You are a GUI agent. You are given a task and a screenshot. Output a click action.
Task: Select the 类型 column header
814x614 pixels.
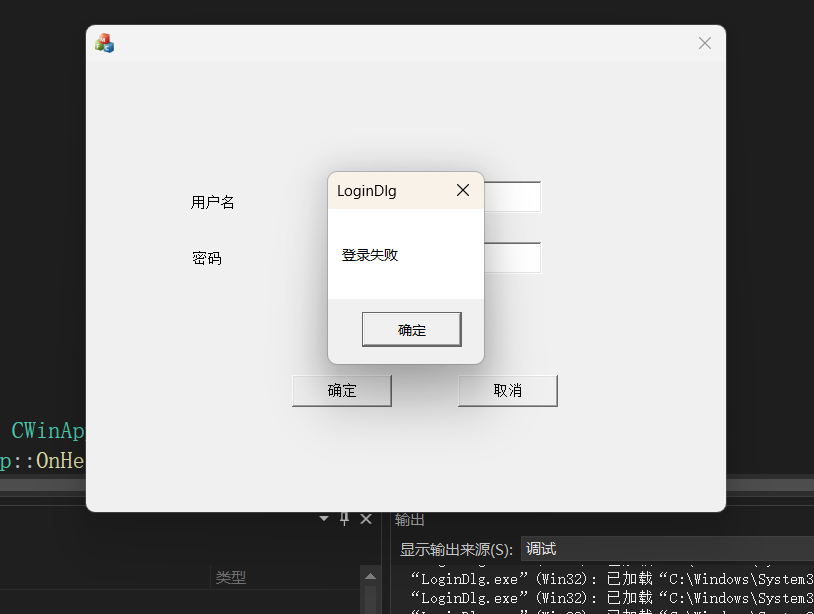230,577
